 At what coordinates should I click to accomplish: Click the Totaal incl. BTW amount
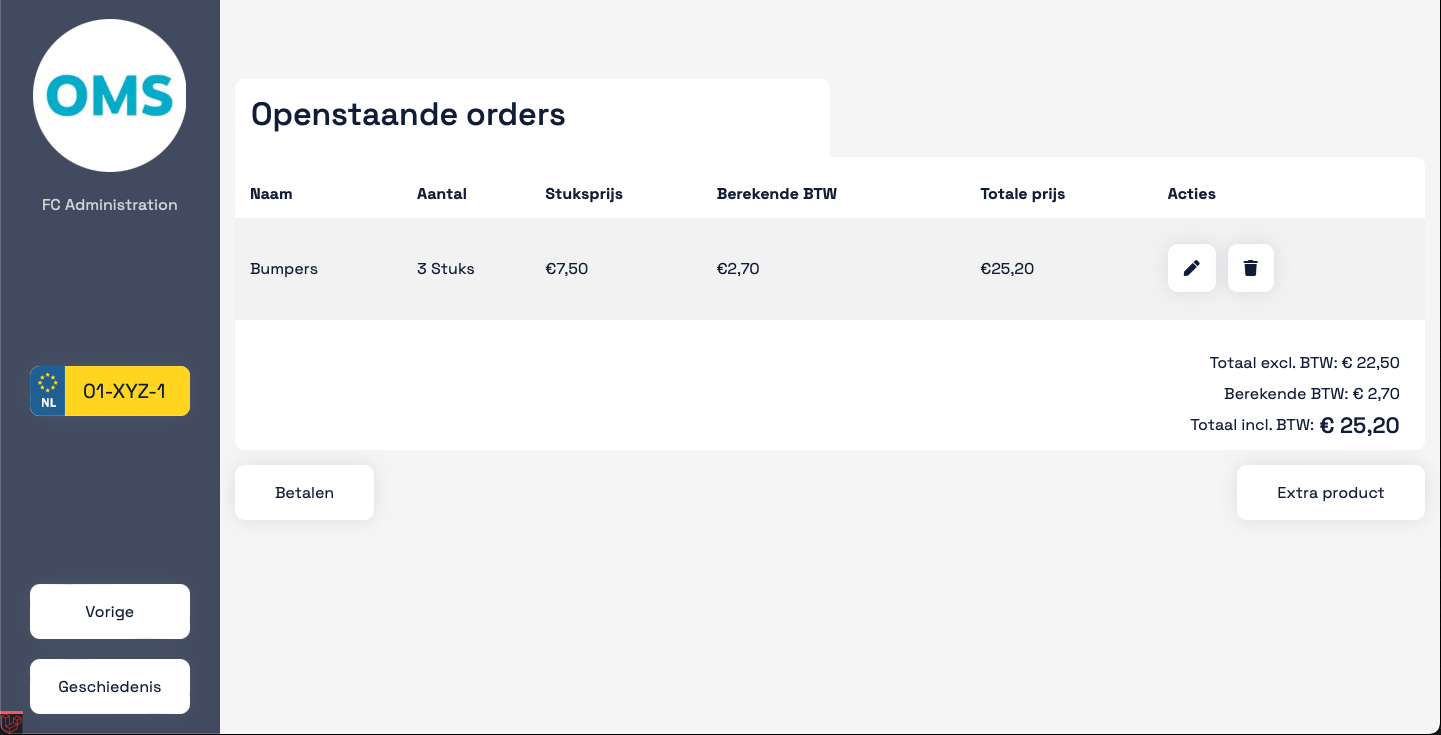point(1359,425)
